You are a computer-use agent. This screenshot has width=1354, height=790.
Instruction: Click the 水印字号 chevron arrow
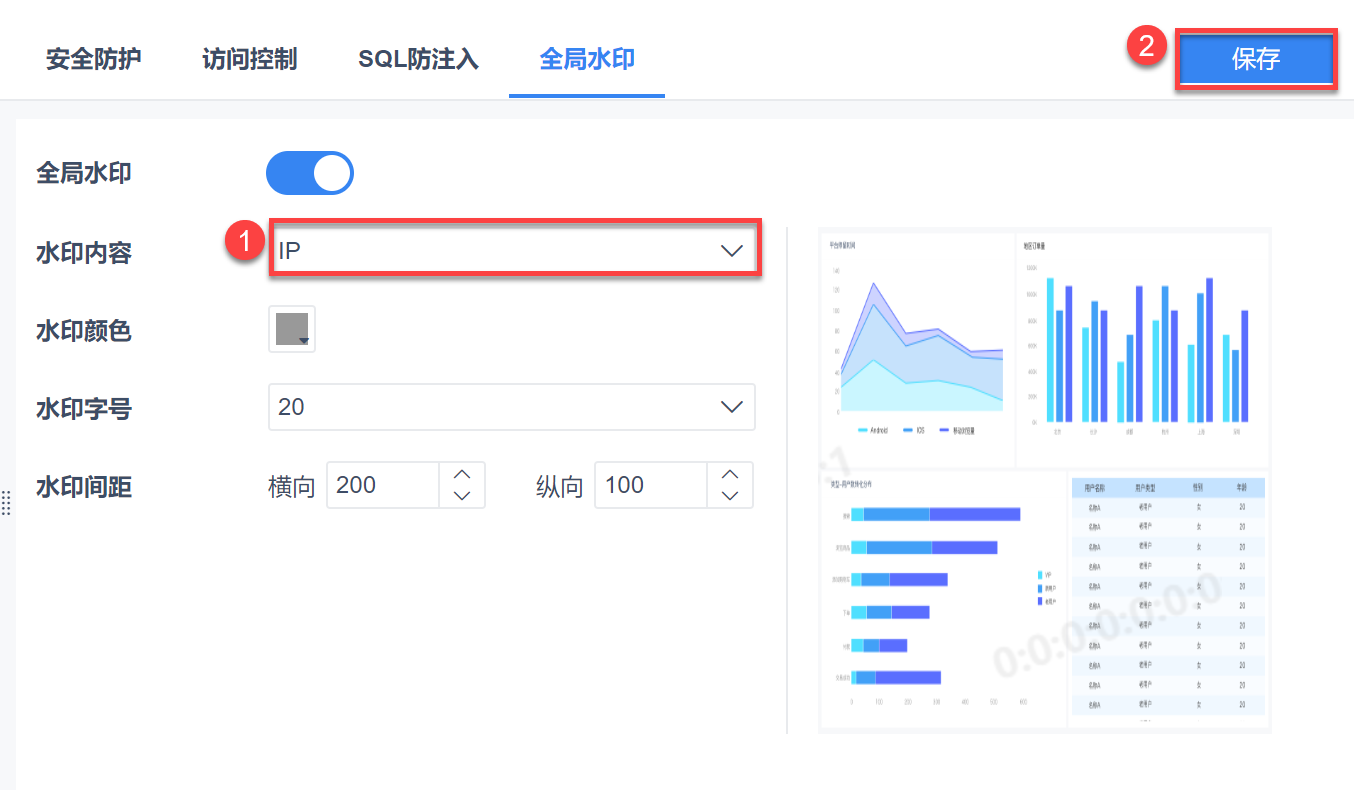tap(732, 407)
